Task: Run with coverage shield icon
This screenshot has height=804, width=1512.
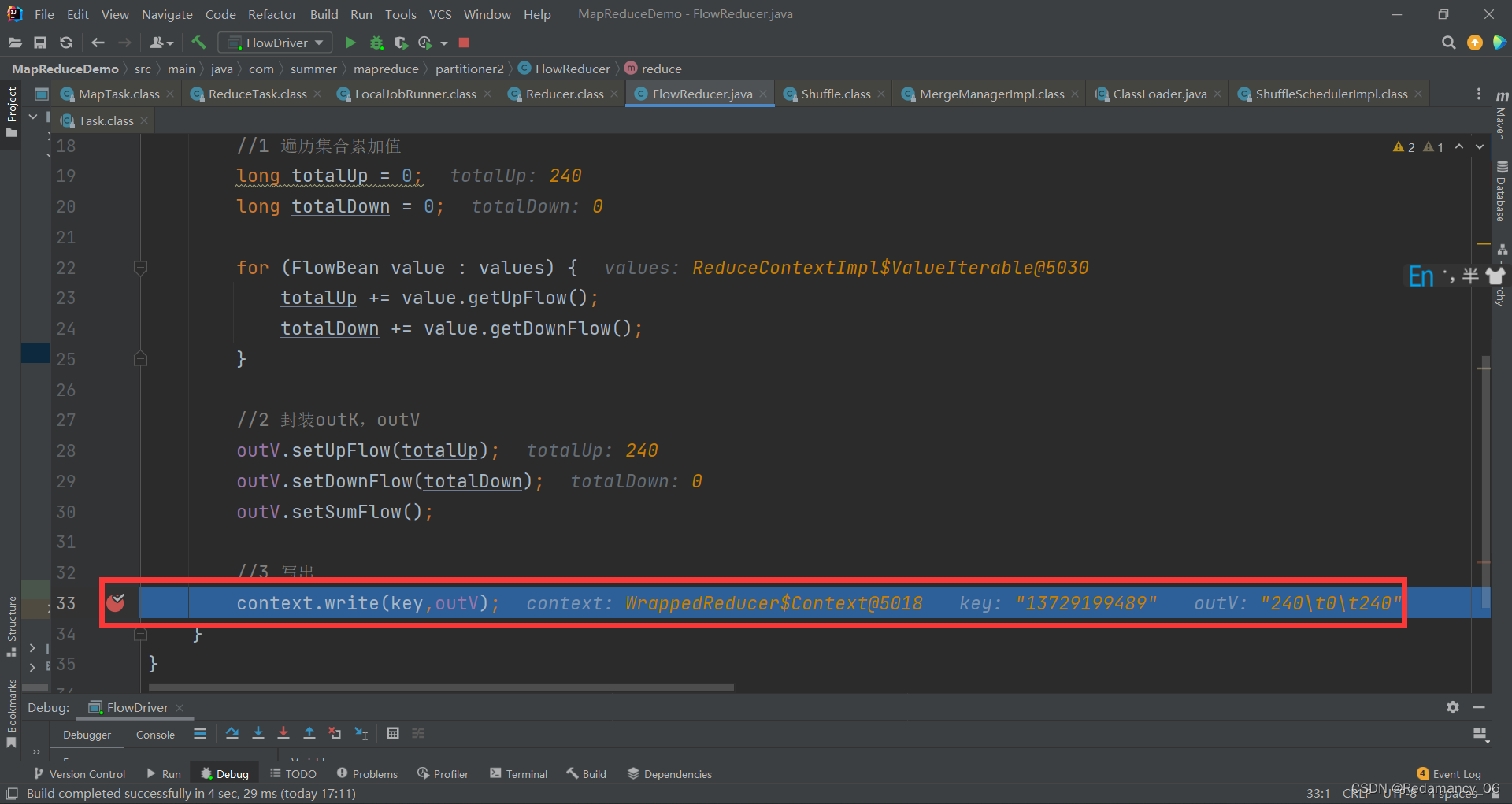Action: (x=401, y=43)
